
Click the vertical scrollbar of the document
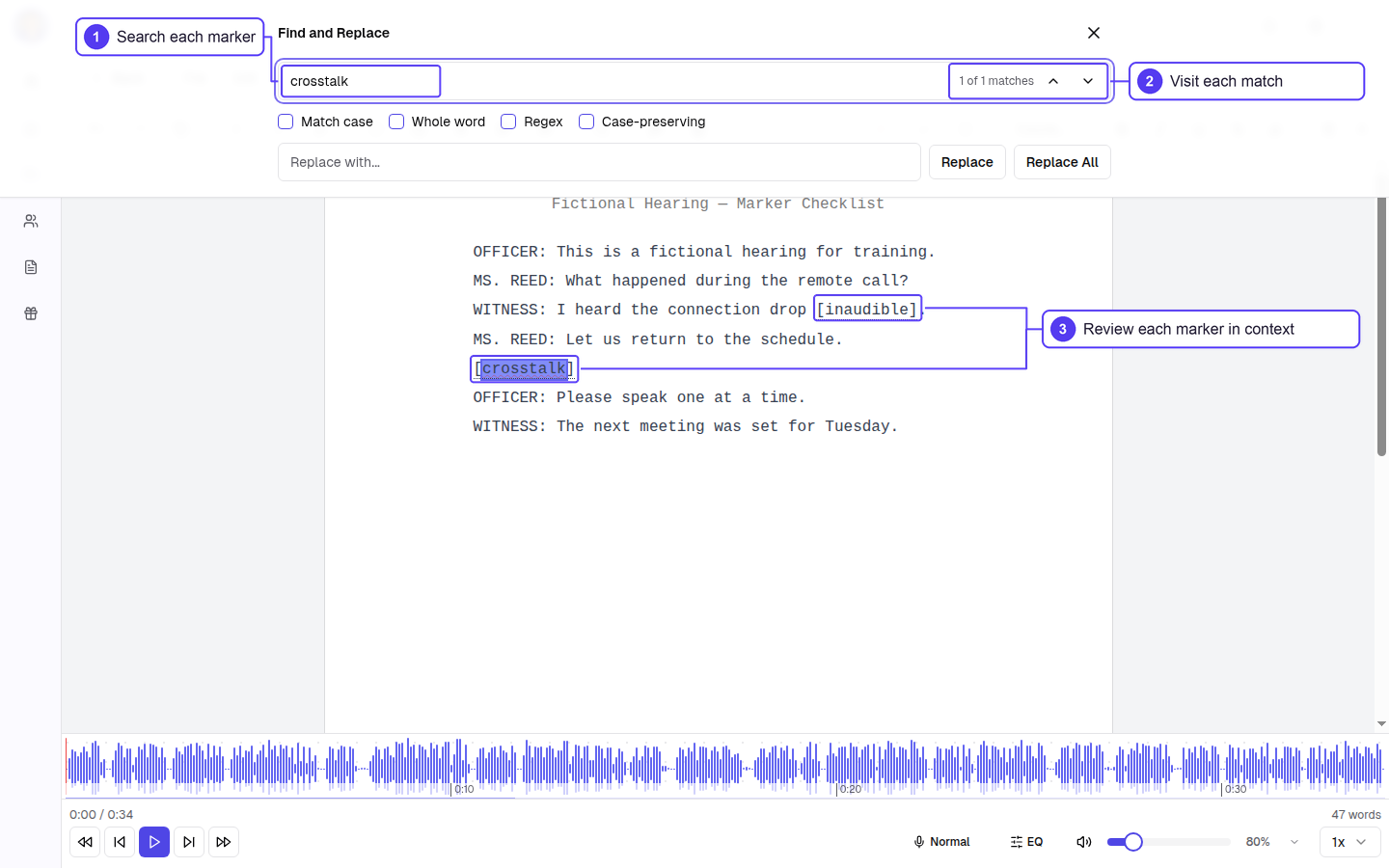click(x=1381, y=327)
